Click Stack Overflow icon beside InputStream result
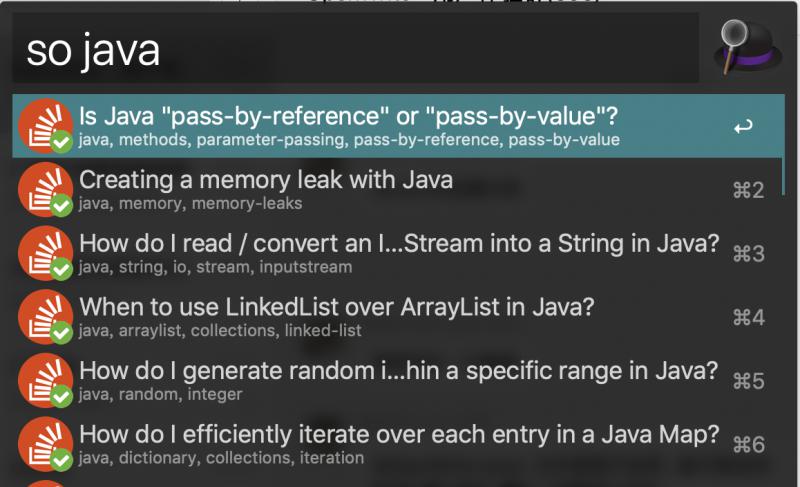 coord(45,253)
